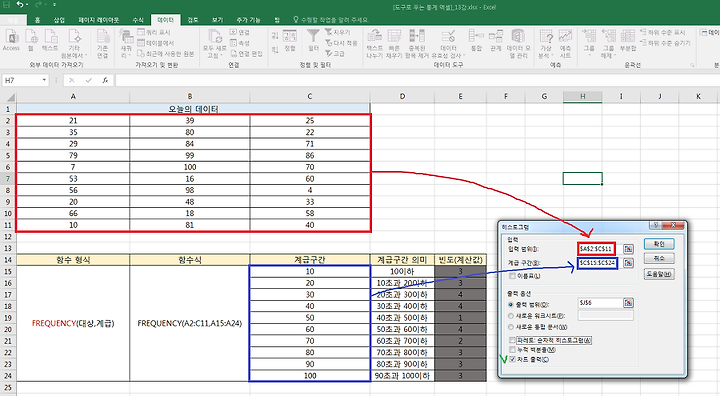The image size is (720, 396).
Task: Click Recent Sources (최근에 사용한 원본)
Action: point(166,54)
